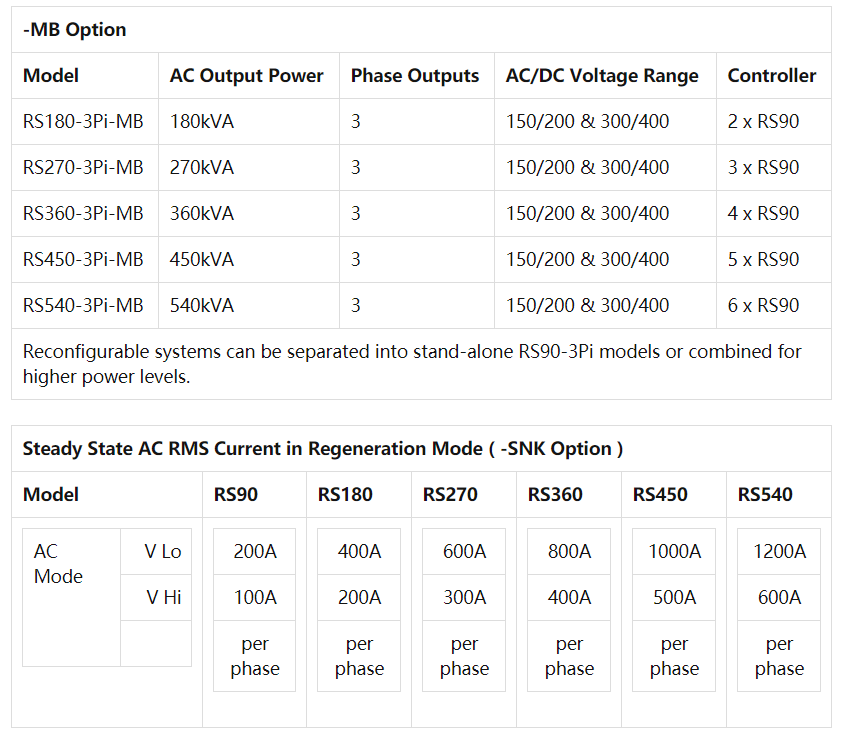Image resolution: width=854 pixels, height=742 pixels.
Task: Click the "-MB Option" table heading
Action: click(75, 30)
